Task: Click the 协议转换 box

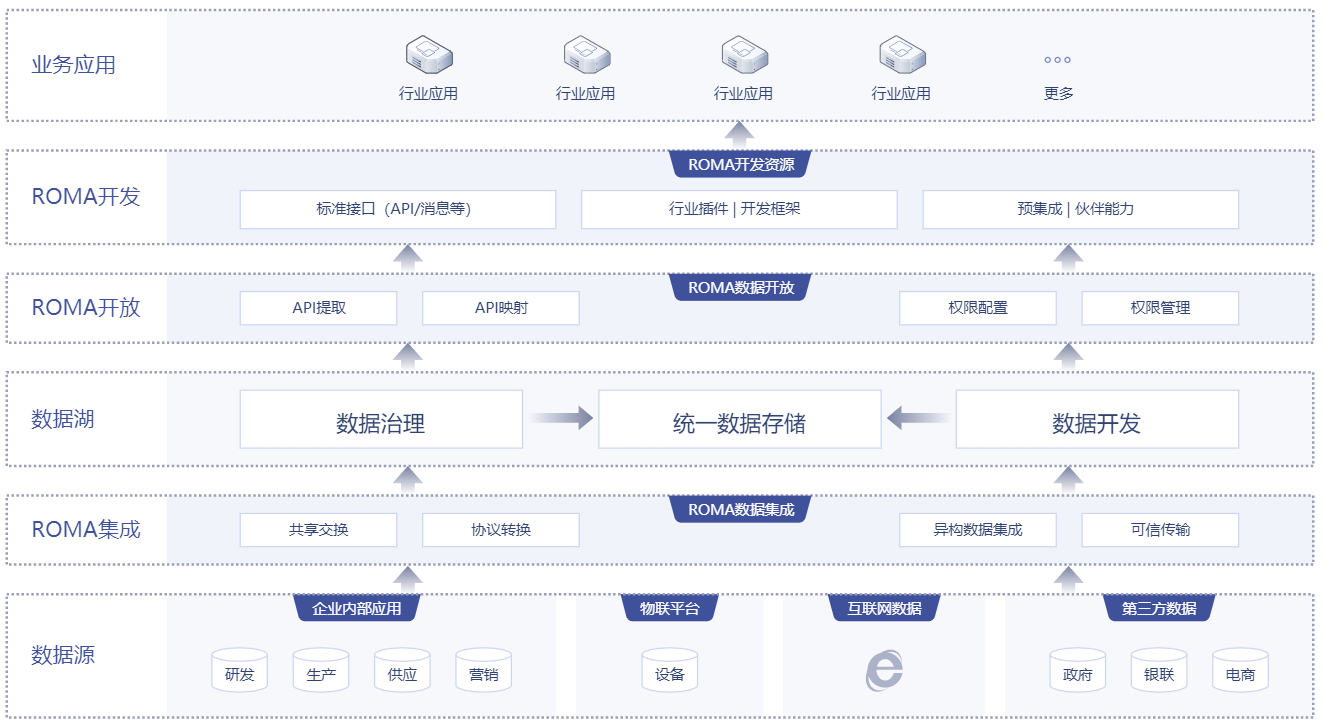Action: (501, 530)
